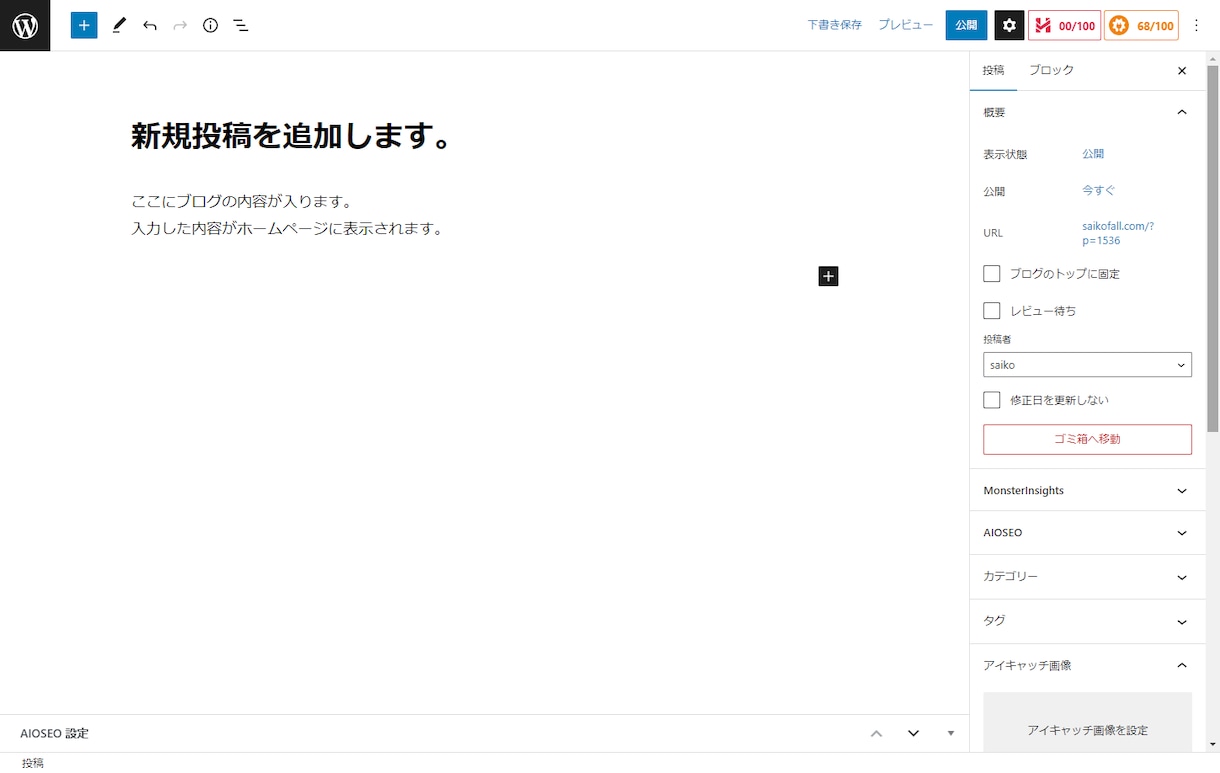Screen dimensions: 1220x773
Task: Check the レビュー待ち checkbox
Action: tap(992, 311)
